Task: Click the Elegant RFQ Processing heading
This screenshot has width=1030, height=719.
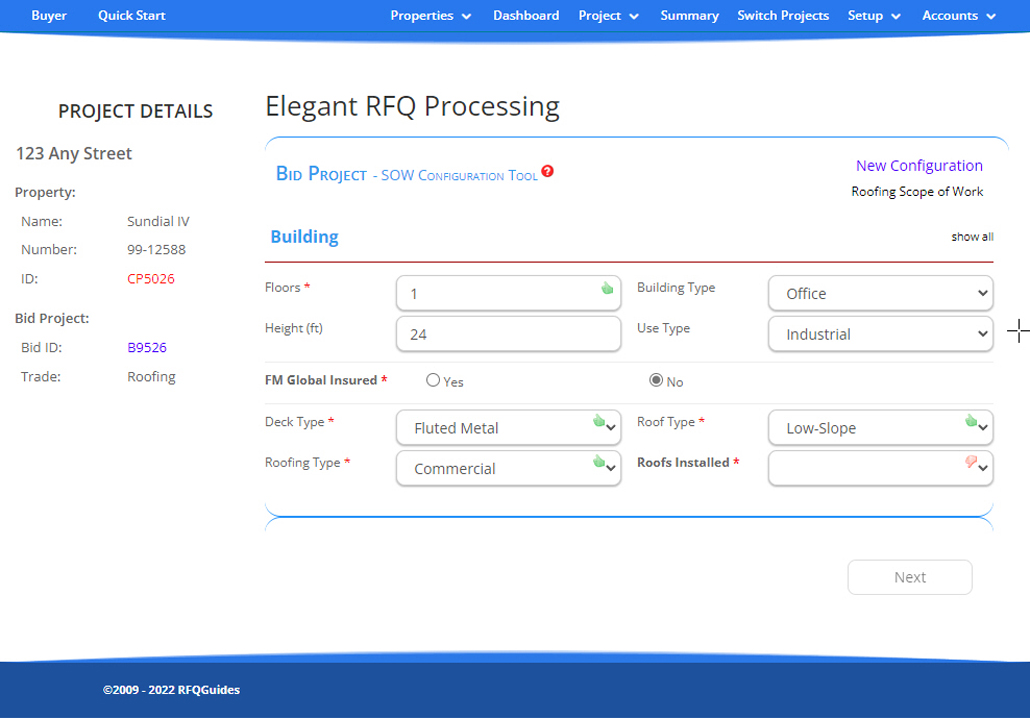Action: click(x=413, y=106)
